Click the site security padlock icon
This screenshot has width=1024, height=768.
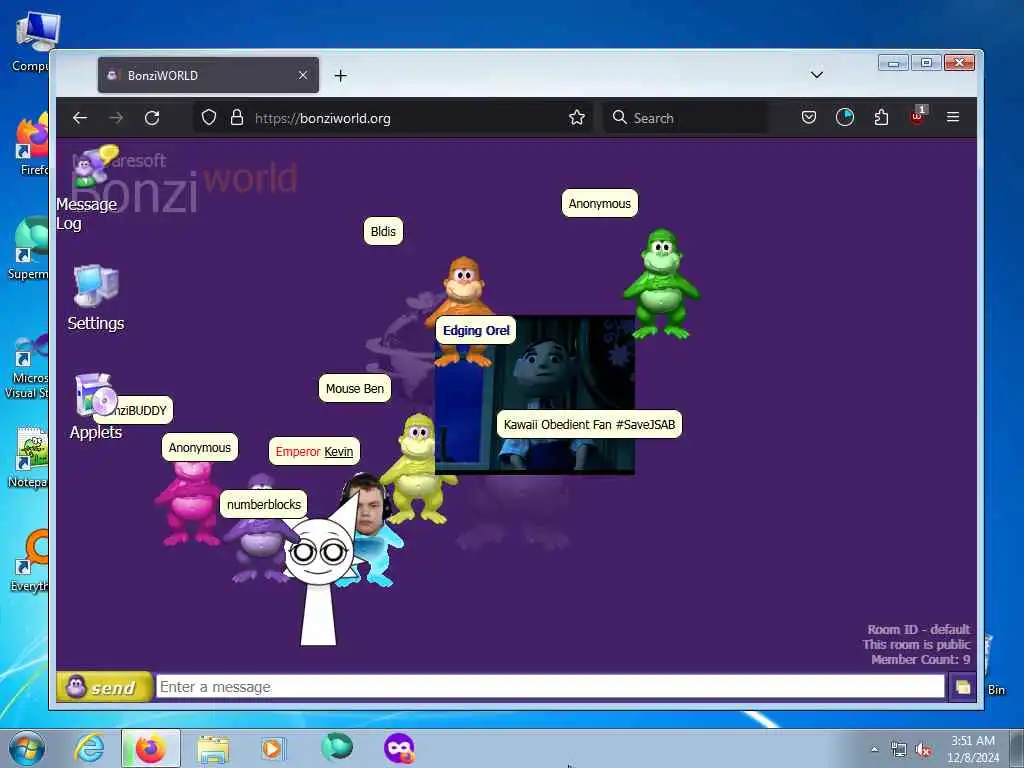237,118
